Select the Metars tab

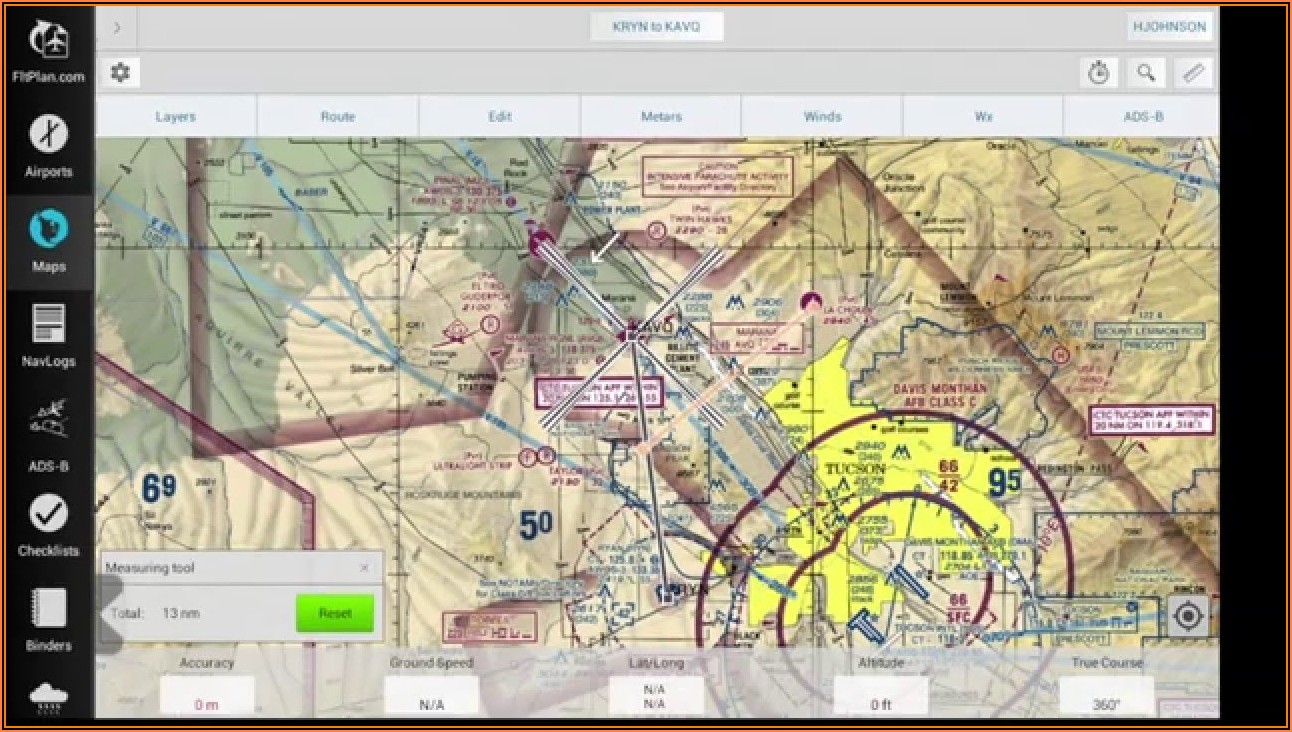pyautogui.click(x=661, y=116)
